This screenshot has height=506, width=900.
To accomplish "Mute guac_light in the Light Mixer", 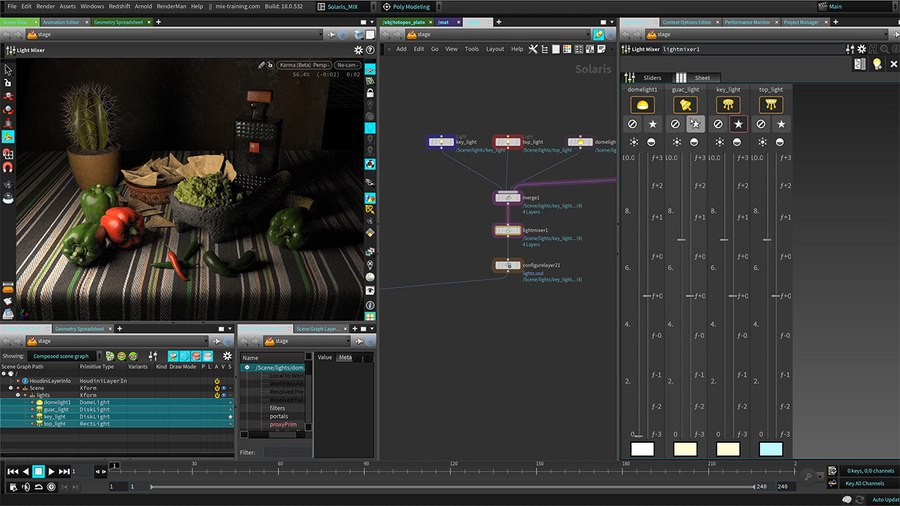I will coord(675,124).
